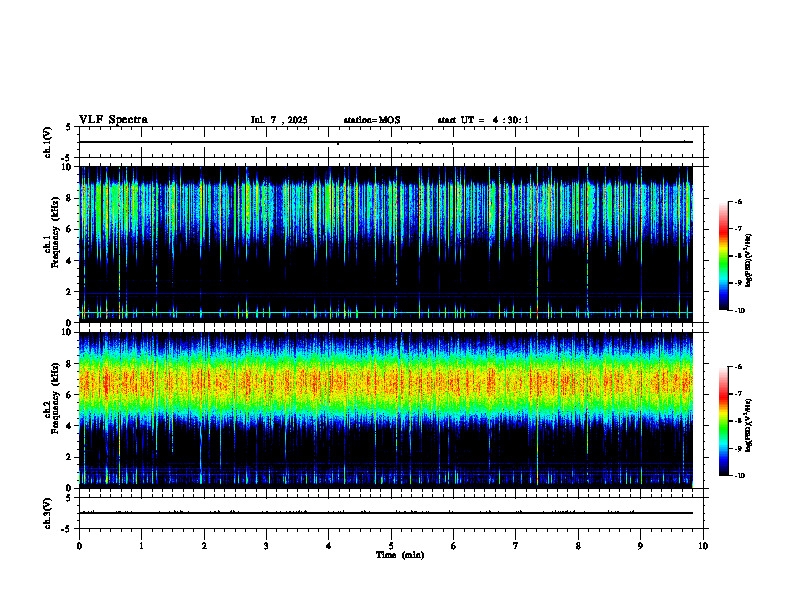The image size is (792, 612).
Task: Click the "start UT = 4:30:1" label
Action: [483, 120]
